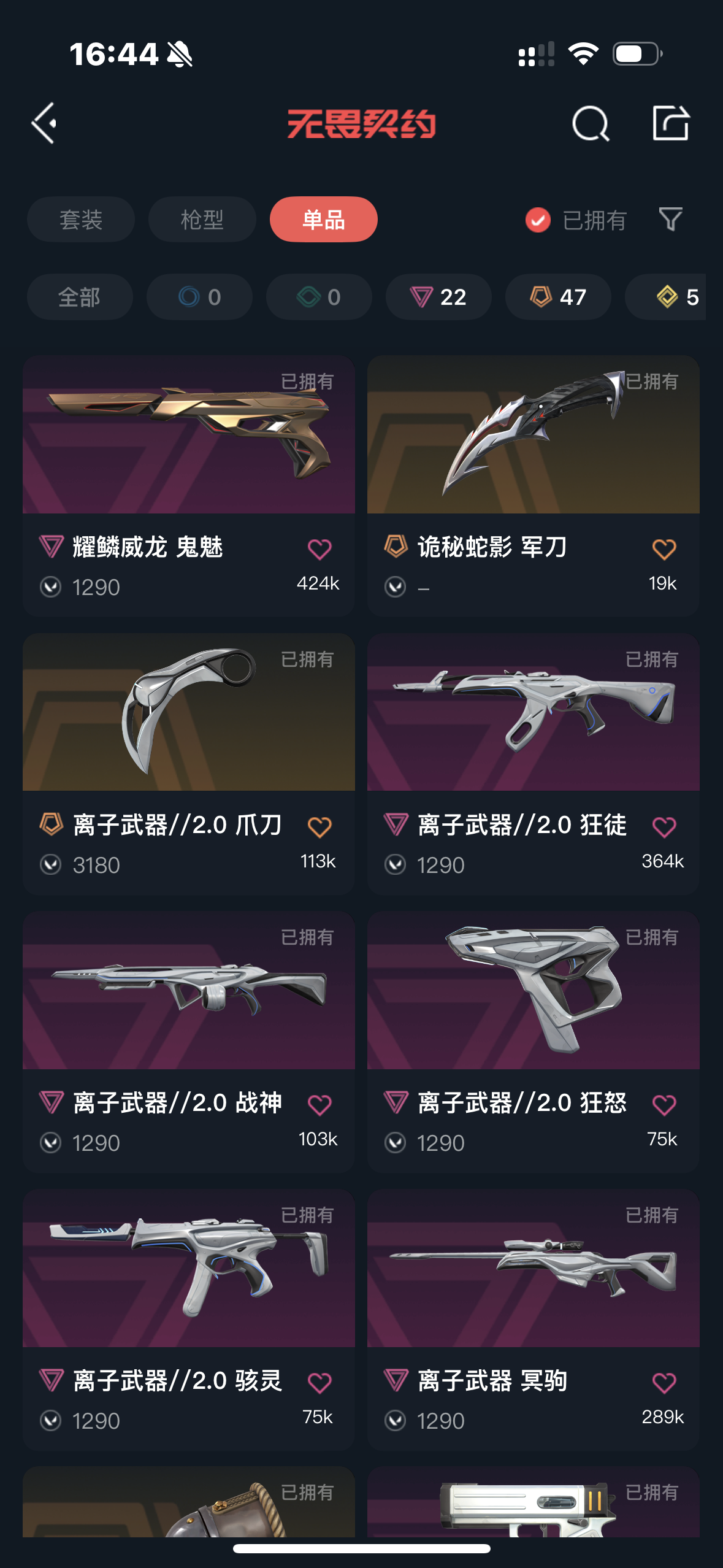Tap the share icon in header
The width and height of the screenshot is (723, 1568).
click(670, 123)
